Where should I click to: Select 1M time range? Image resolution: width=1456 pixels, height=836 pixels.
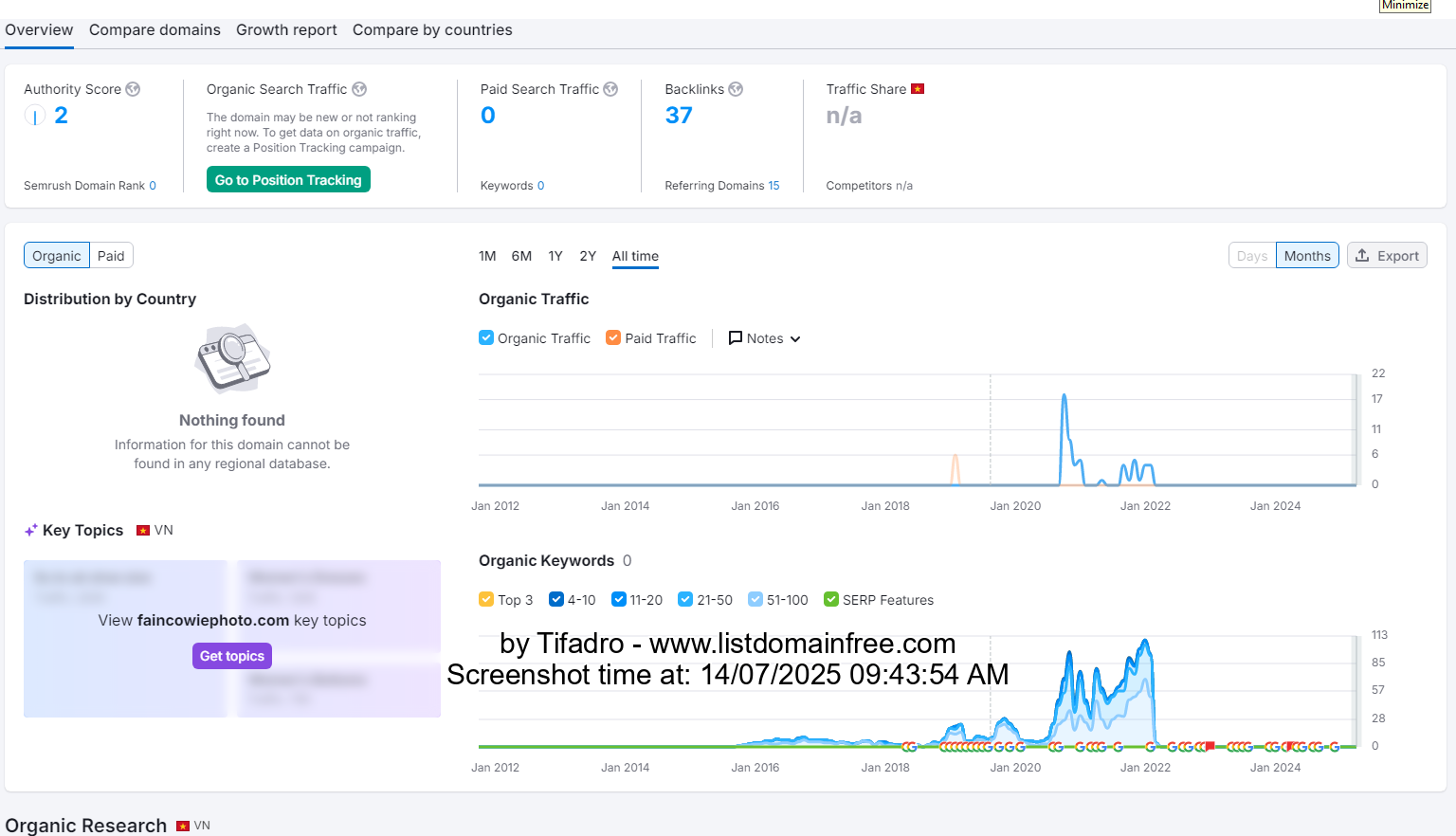pos(487,256)
